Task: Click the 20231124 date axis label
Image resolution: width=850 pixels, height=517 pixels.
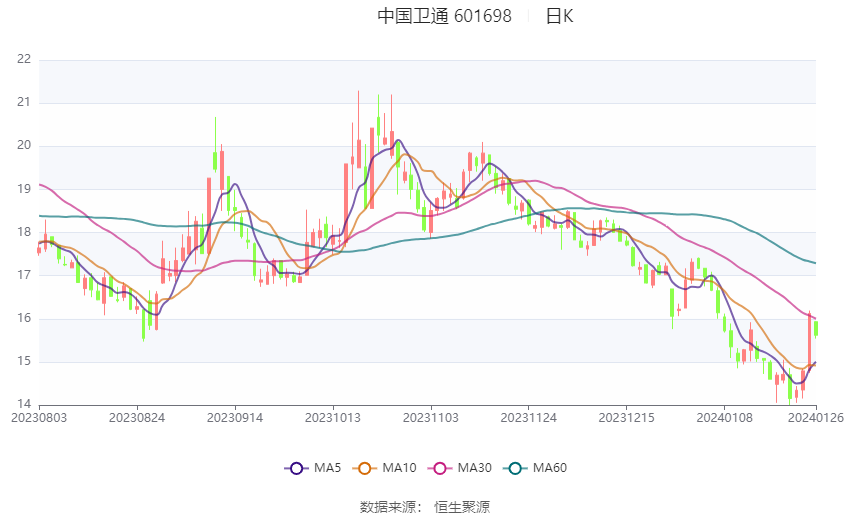Action: 529,418
